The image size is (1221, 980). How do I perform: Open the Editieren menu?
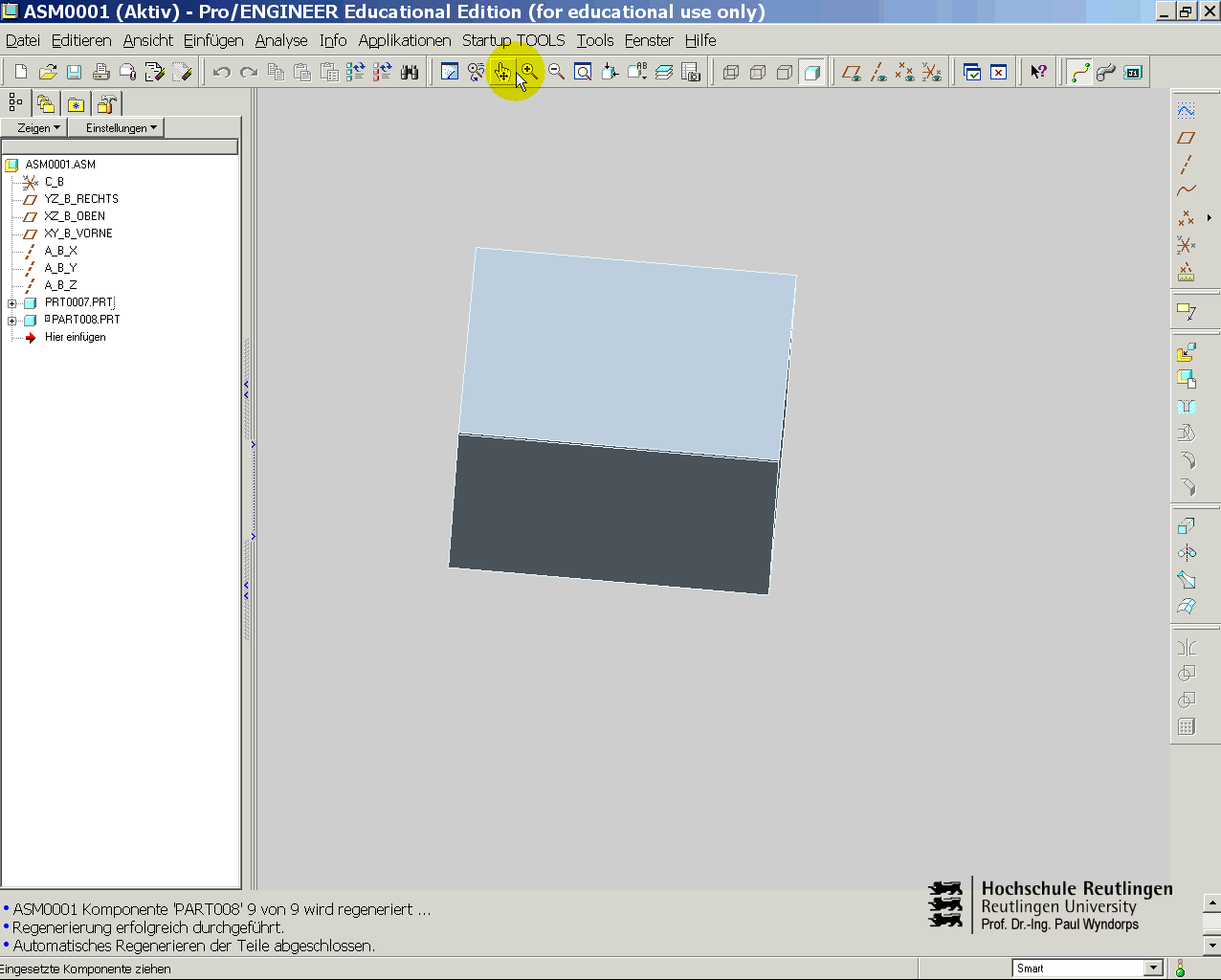coord(81,40)
